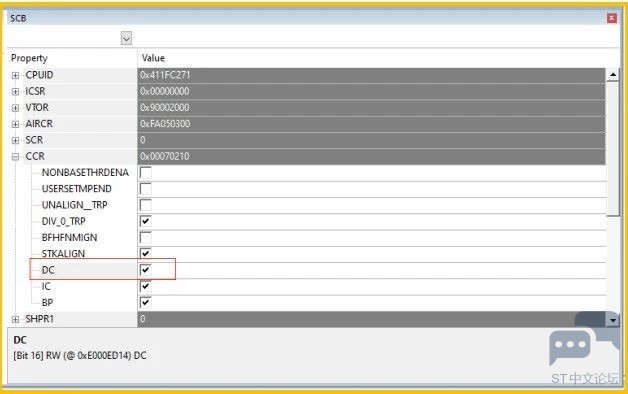
Task: Expand the SHPR1 register node
Action: 15,320
